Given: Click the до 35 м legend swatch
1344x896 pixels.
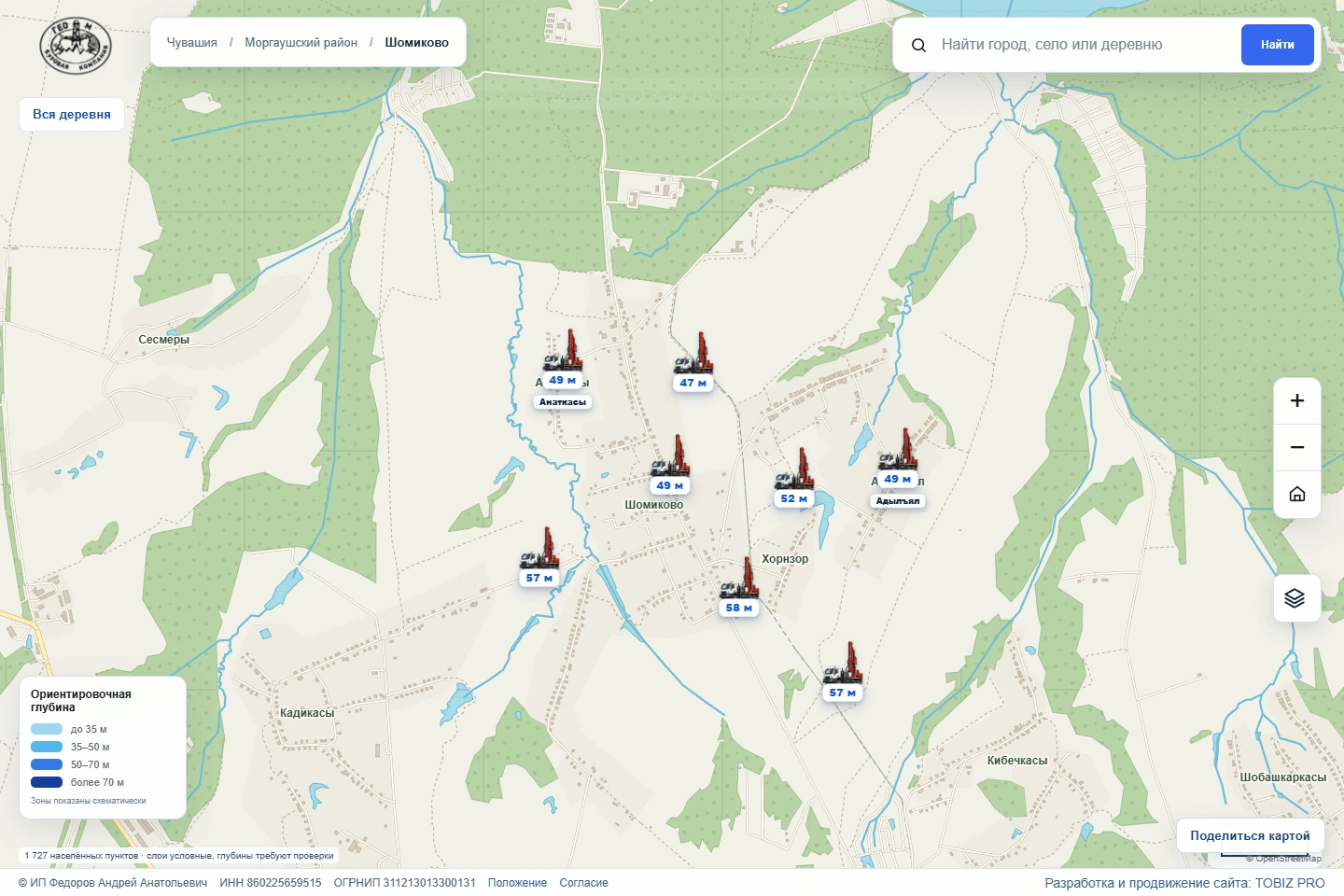Looking at the screenshot, I should [x=47, y=730].
